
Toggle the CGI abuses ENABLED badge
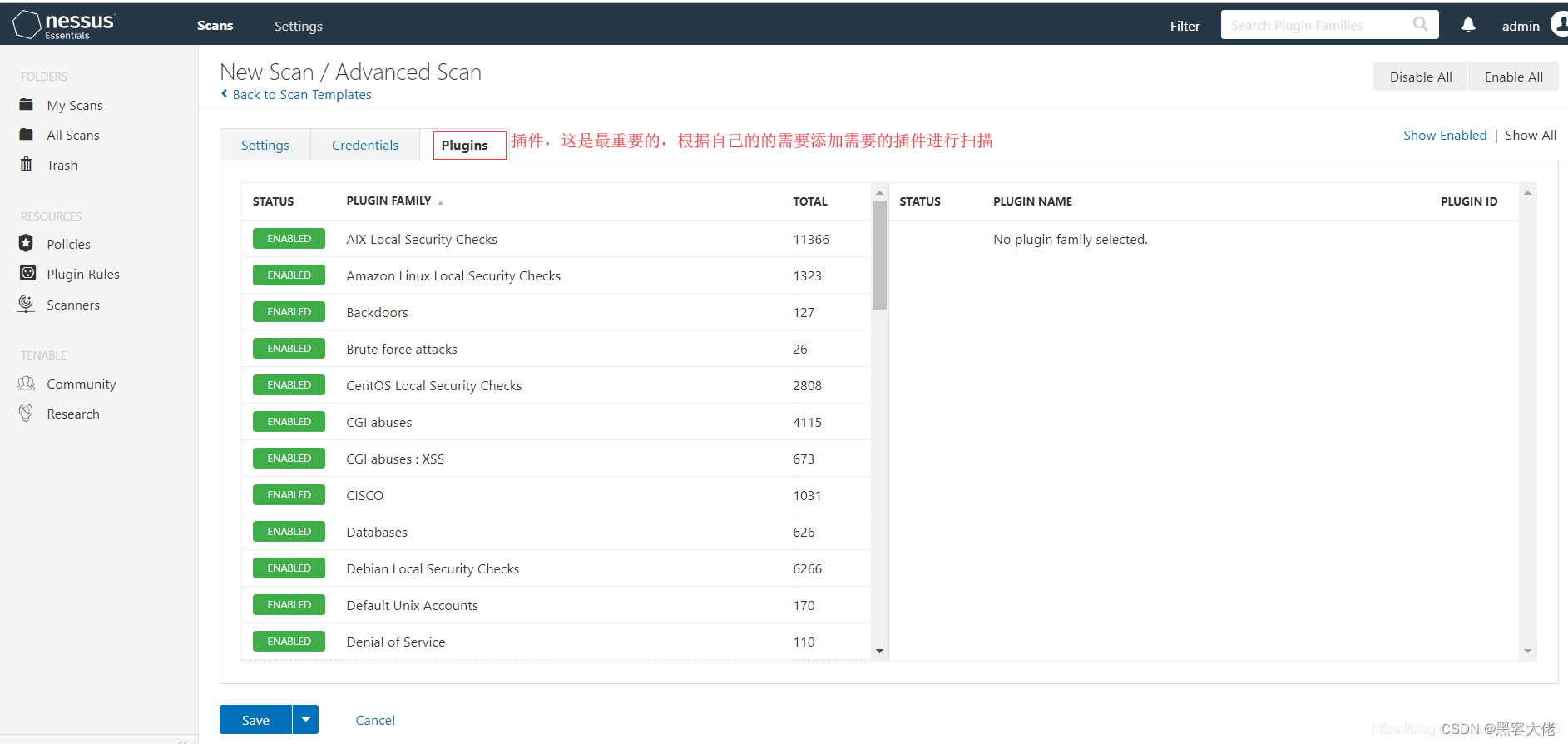[x=289, y=422]
